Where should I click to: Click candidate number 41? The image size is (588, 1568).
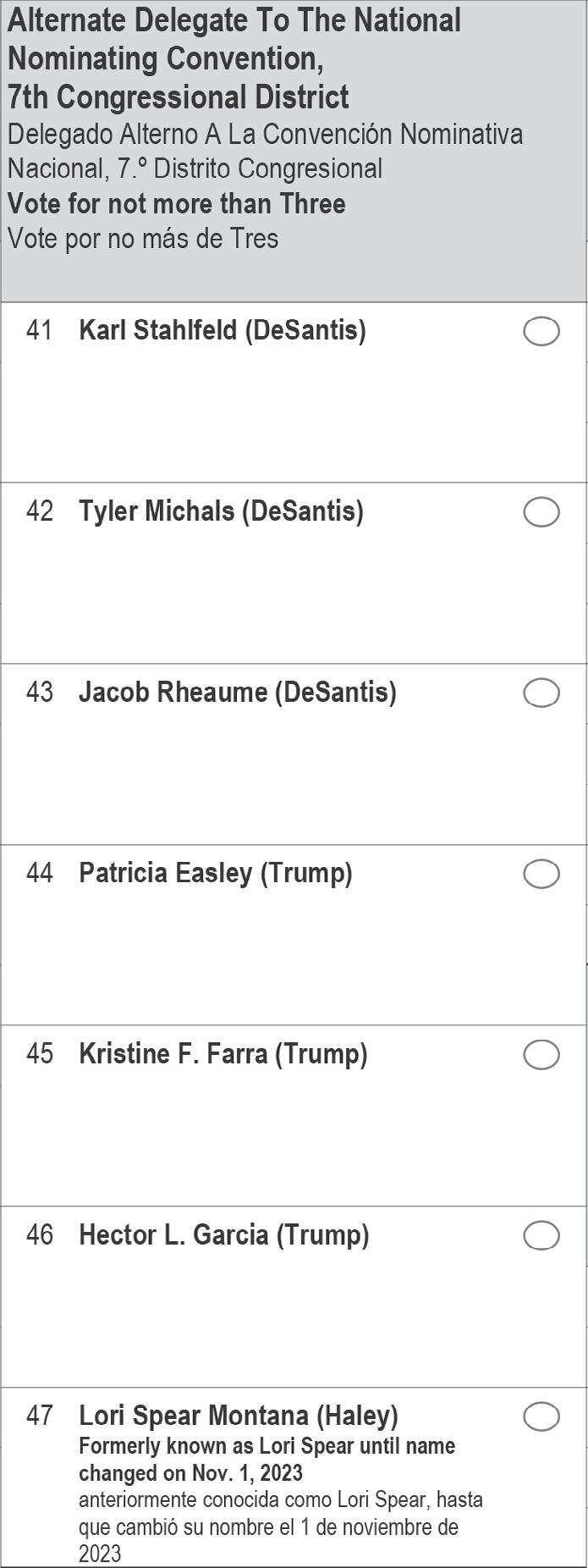[39, 330]
